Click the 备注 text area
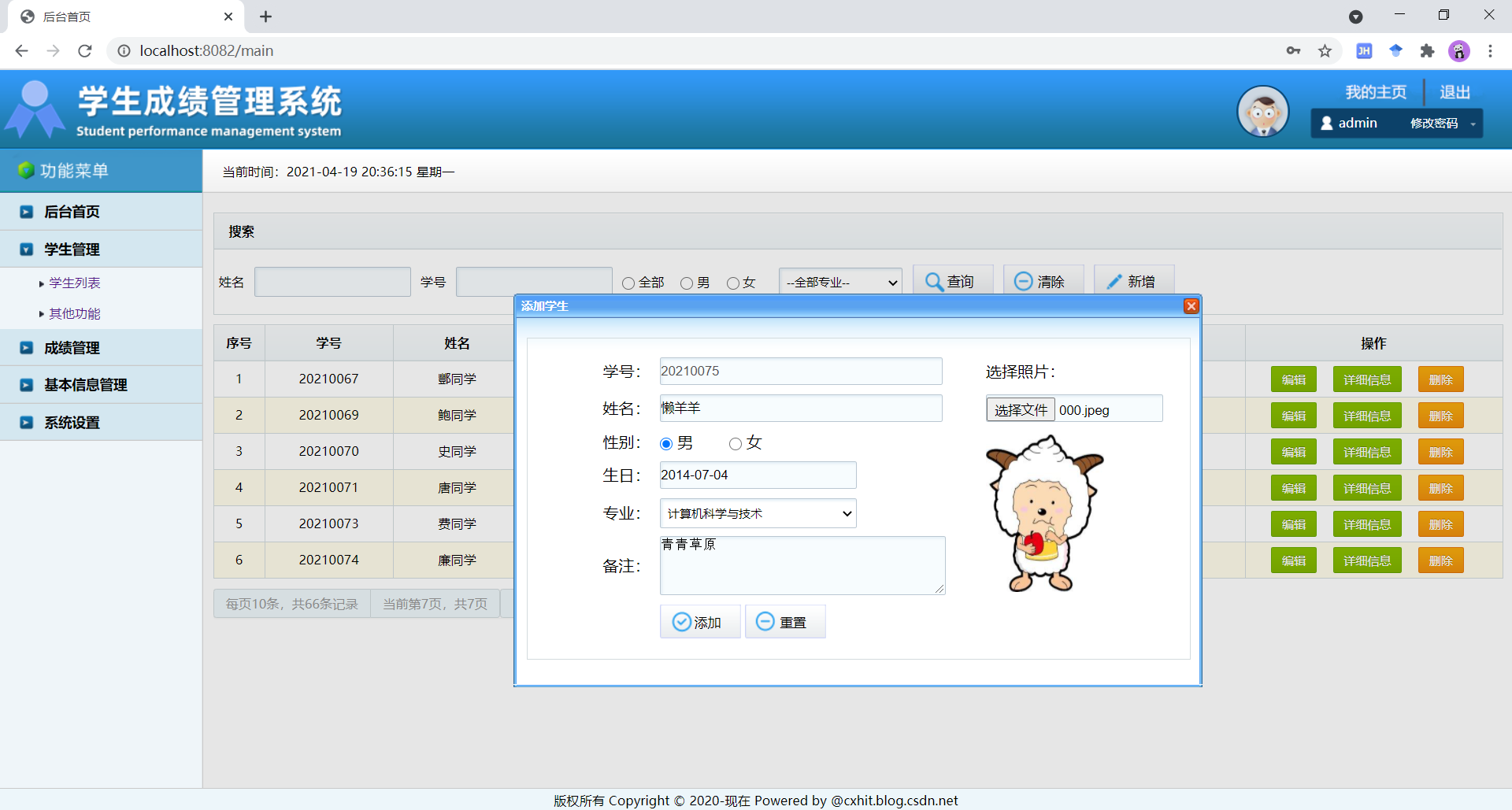The height and width of the screenshot is (810, 1512). (802, 565)
